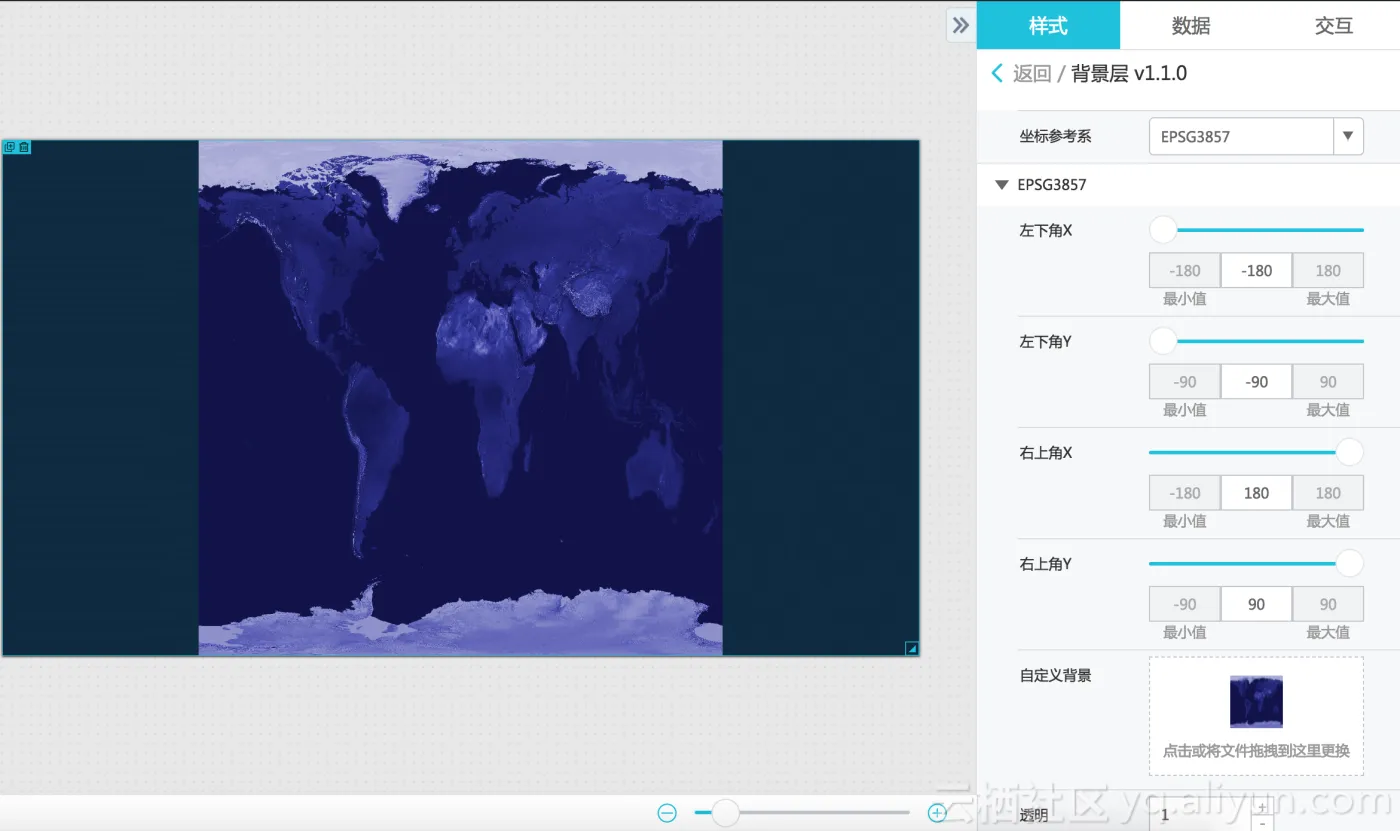Click 右上角X minimum value box

tap(1184, 492)
